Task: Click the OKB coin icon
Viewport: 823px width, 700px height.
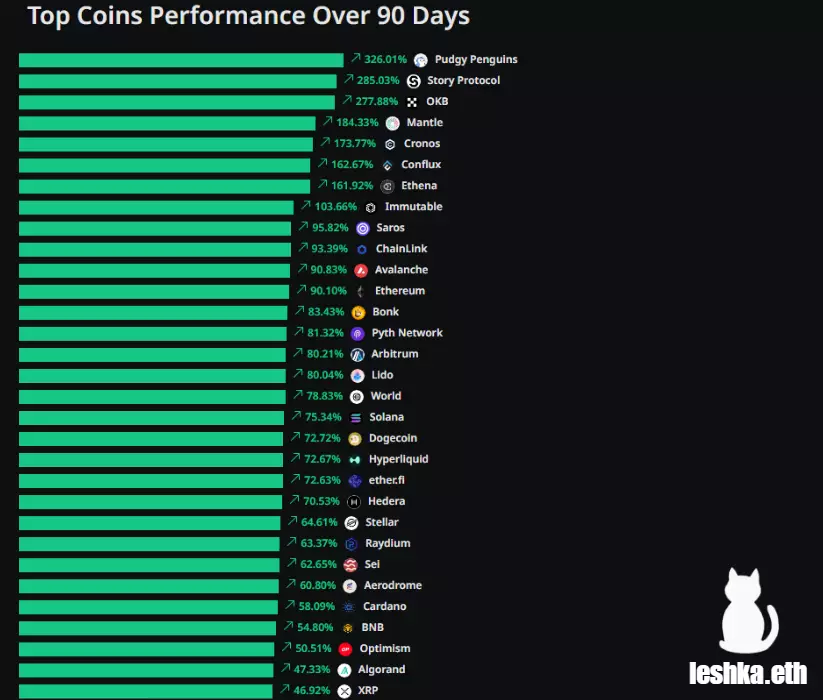Action: [x=412, y=102]
